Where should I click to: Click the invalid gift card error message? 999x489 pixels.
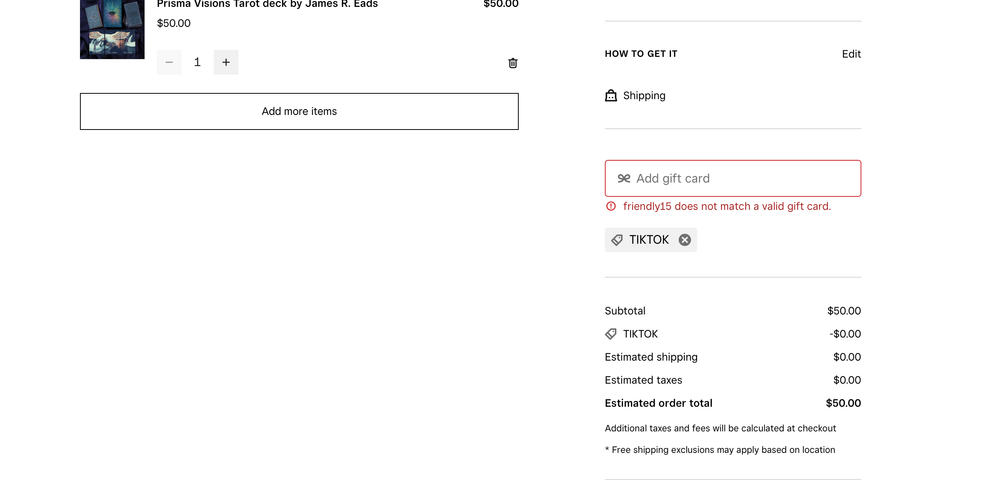(726, 207)
